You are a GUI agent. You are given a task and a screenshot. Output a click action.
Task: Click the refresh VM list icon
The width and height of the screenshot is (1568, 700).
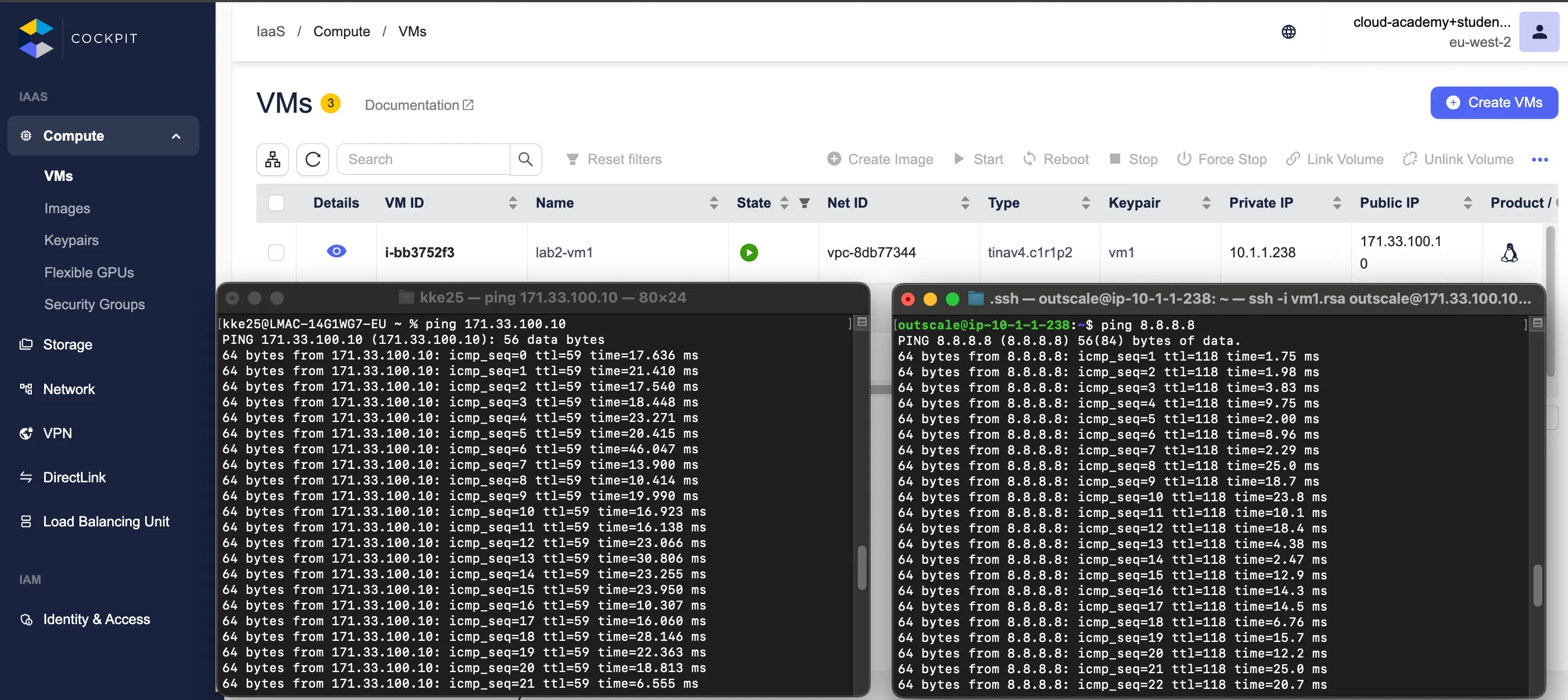(312, 160)
